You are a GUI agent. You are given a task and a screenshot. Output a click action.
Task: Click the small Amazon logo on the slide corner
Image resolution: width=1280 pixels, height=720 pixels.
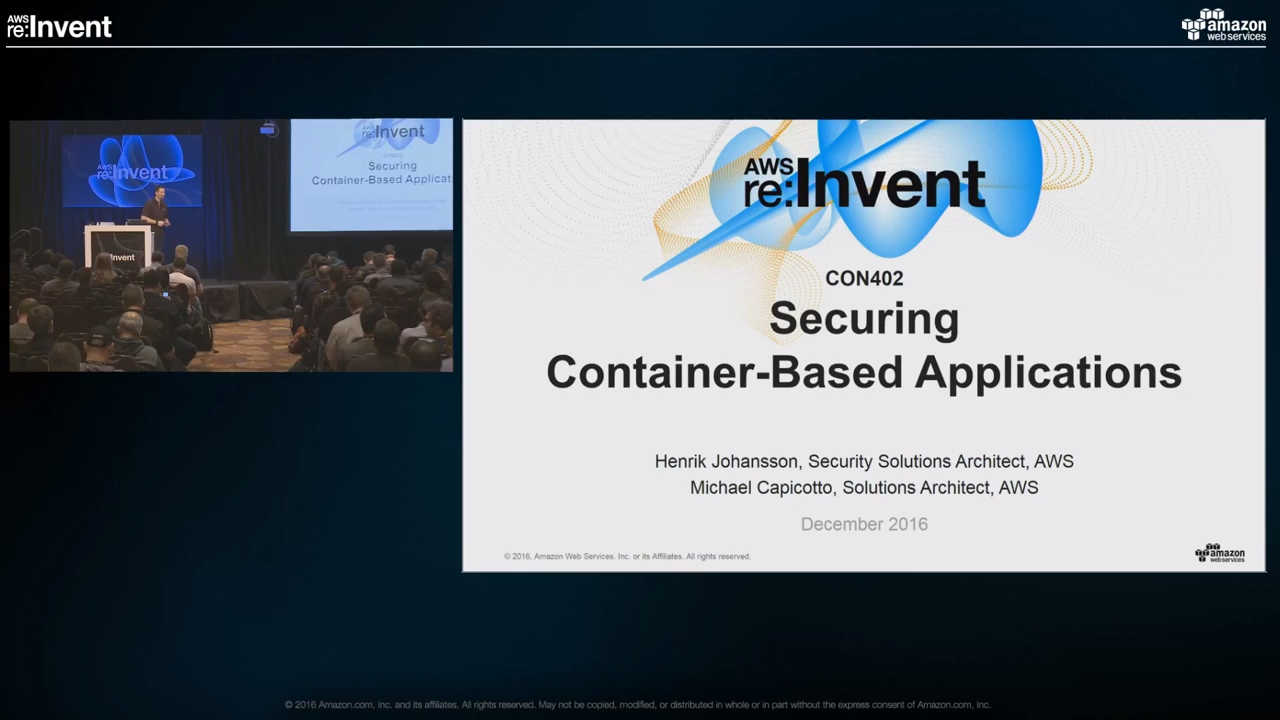point(1219,553)
